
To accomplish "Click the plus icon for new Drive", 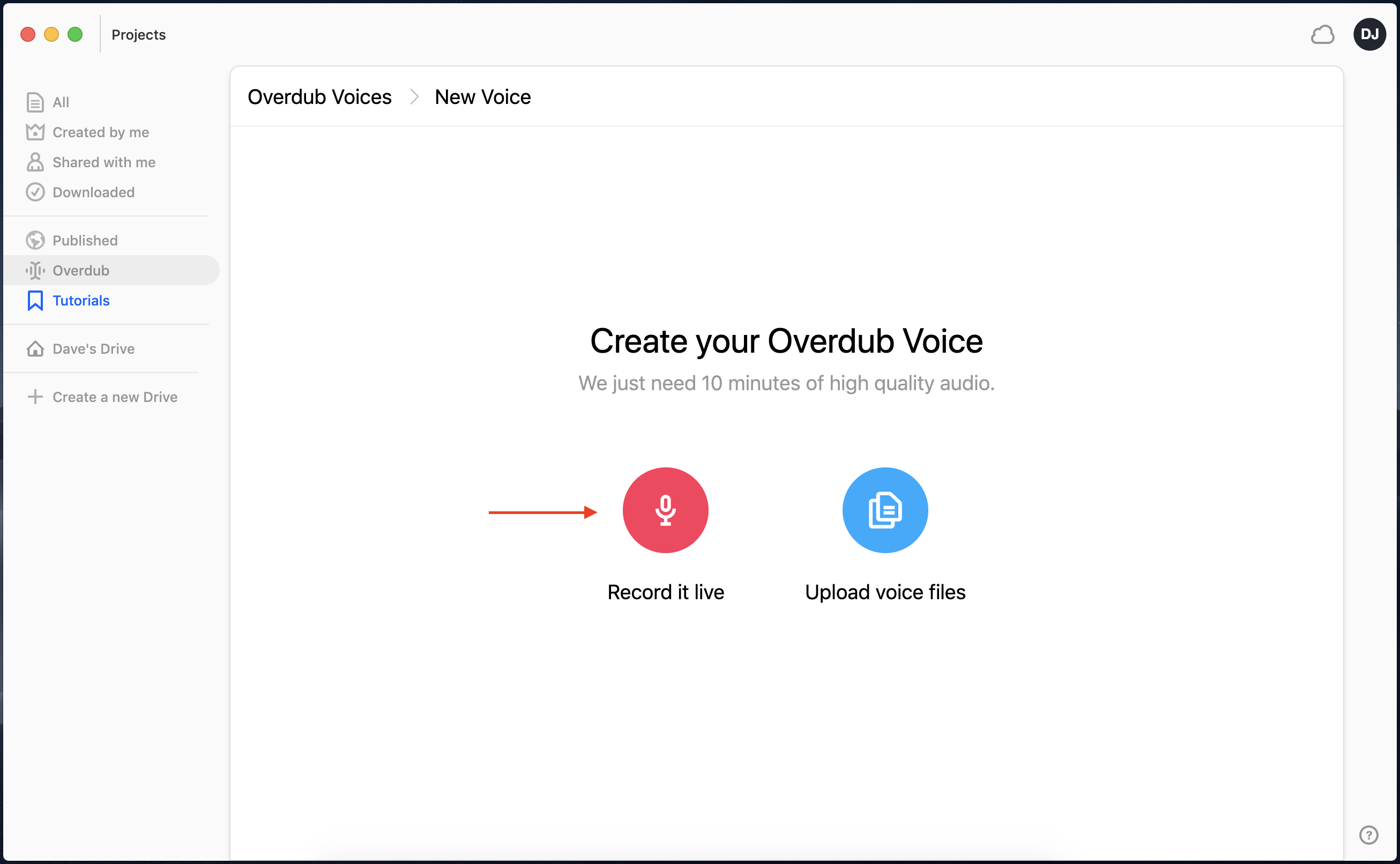I will (35, 397).
